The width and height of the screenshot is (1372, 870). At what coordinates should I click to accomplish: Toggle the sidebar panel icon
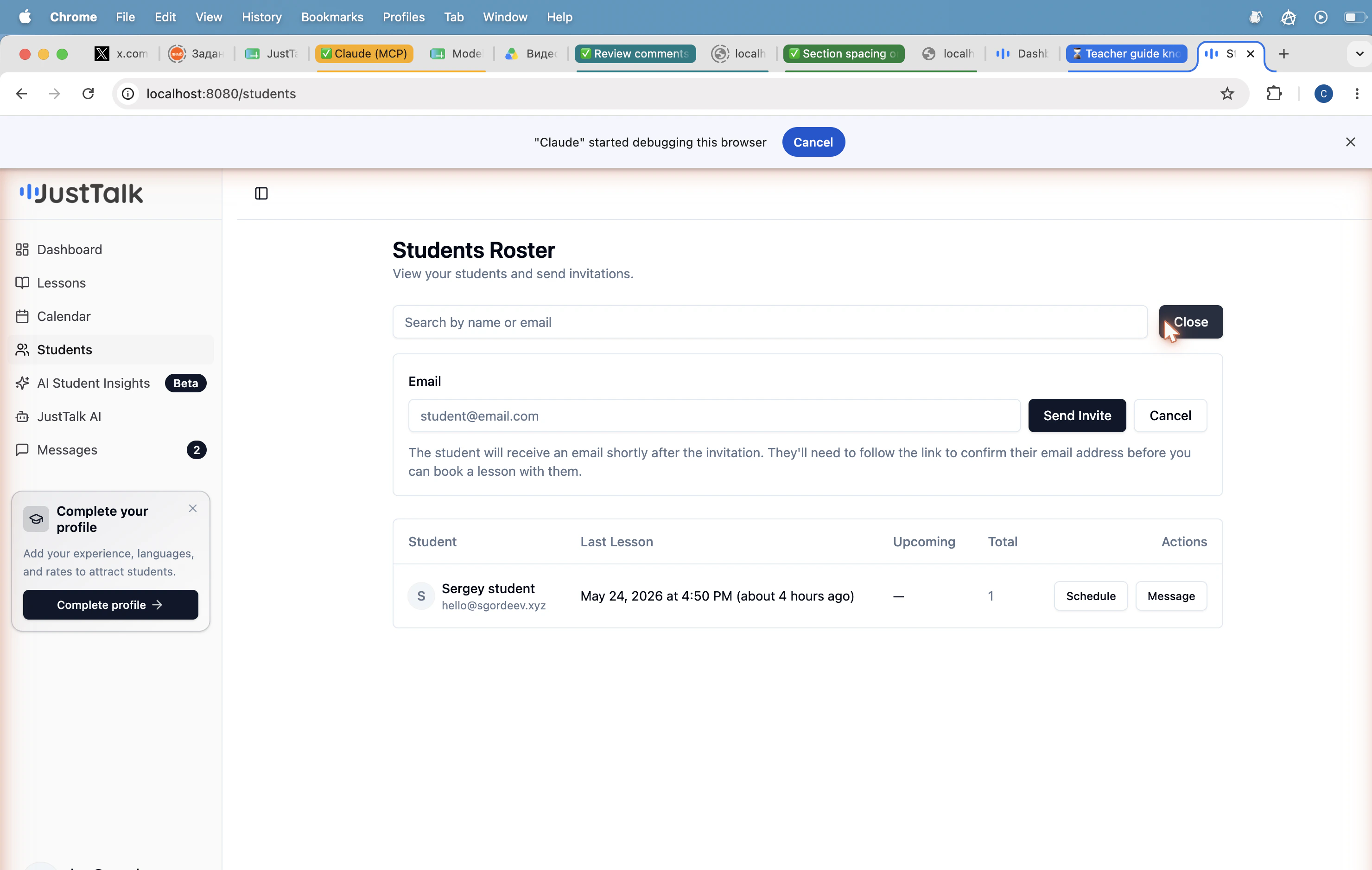tap(261, 193)
